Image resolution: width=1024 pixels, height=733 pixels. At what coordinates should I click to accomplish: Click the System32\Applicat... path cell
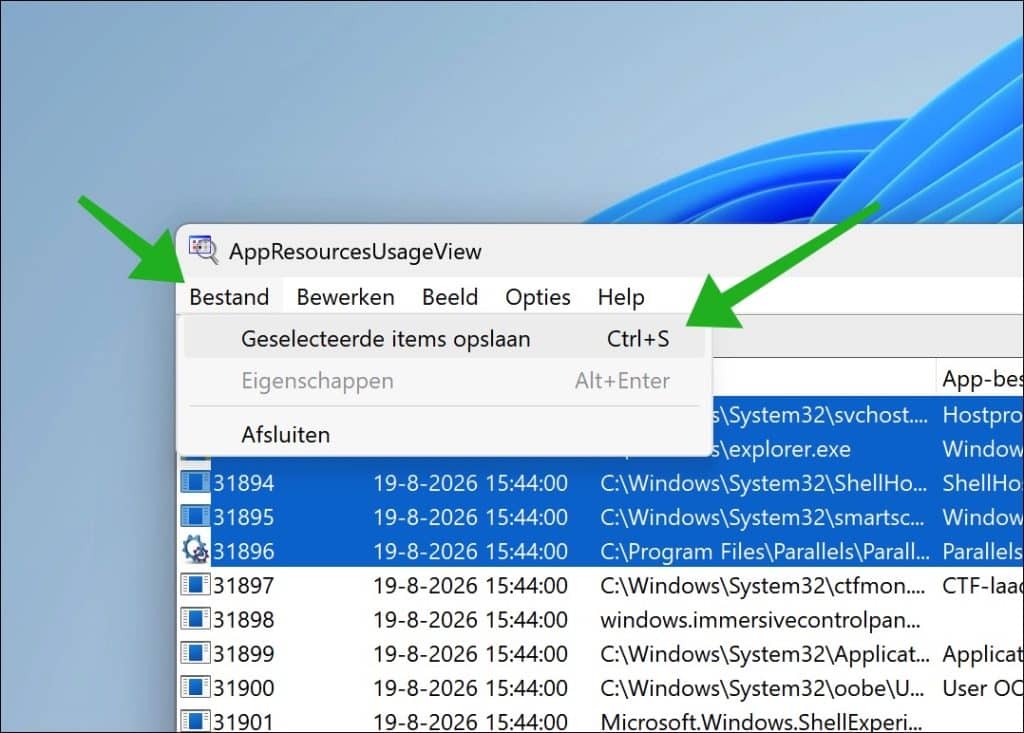765,654
